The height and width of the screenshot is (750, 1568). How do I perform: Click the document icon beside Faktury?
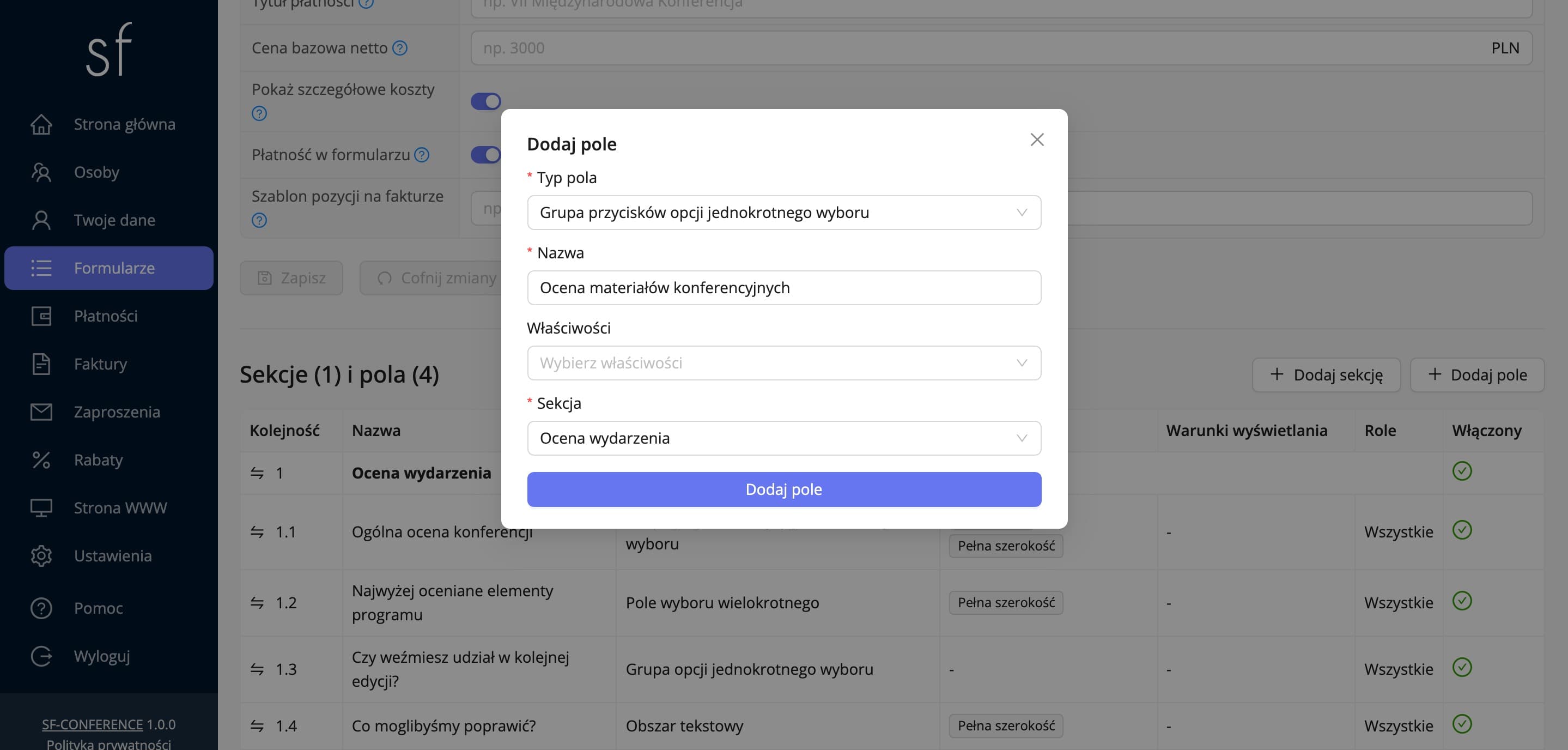click(41, 364)
